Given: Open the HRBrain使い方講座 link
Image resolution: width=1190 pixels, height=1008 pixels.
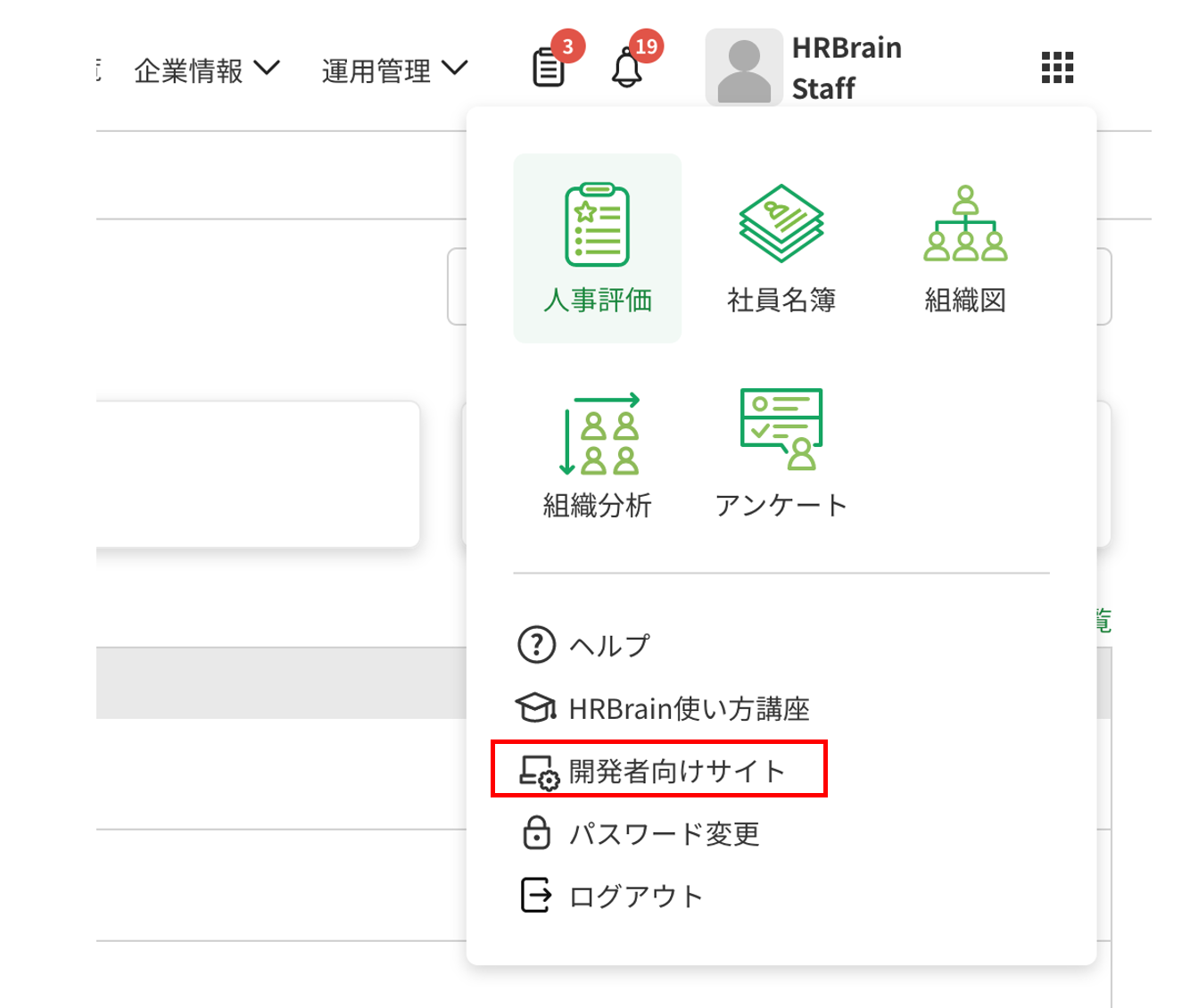Looking at the screenshot, I should [691, 707].
